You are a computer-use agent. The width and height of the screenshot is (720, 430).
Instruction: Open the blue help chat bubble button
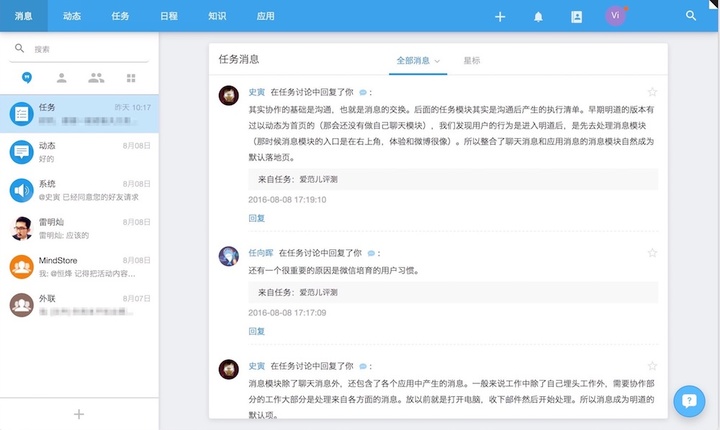689,401
